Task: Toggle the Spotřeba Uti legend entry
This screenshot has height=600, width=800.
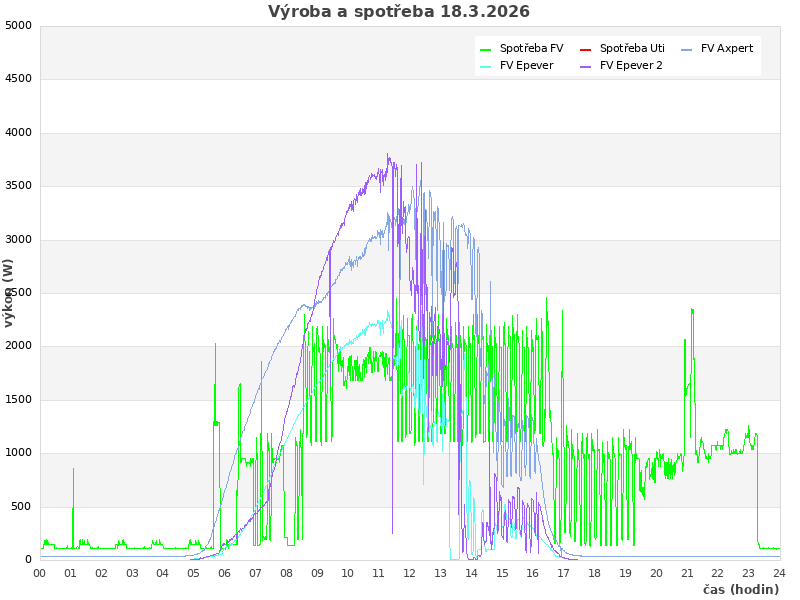Action: pyautogui.click(x=632, y=48)
